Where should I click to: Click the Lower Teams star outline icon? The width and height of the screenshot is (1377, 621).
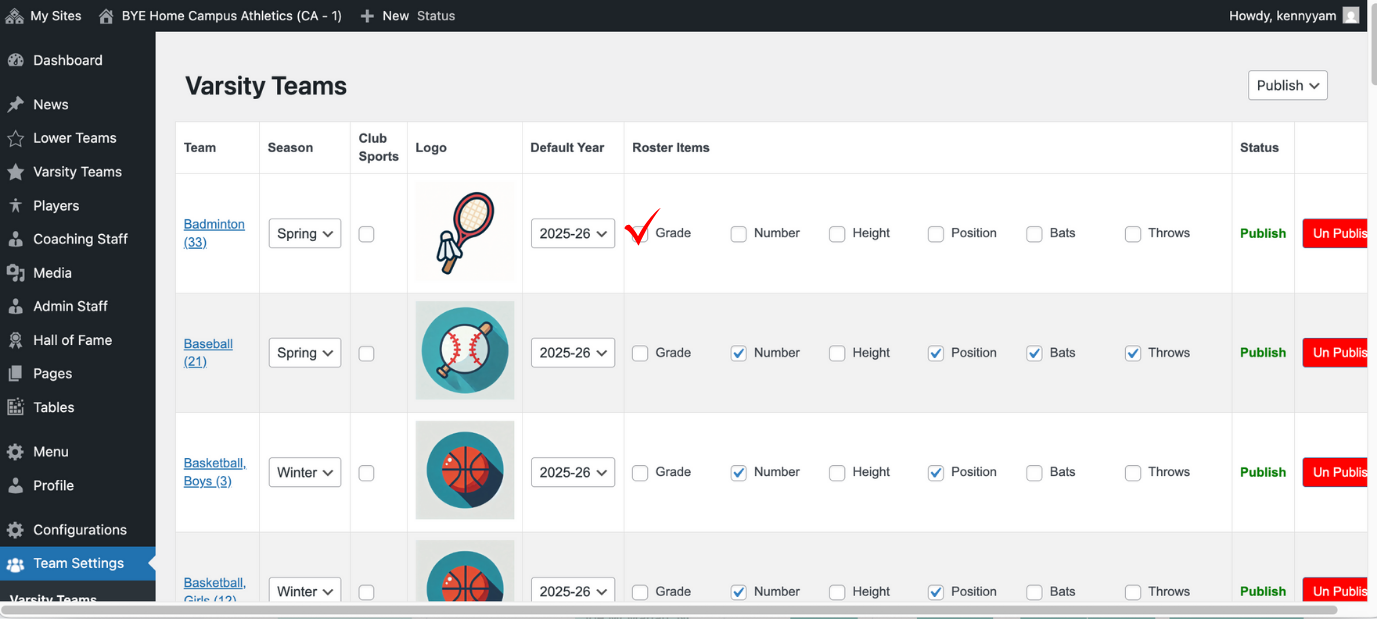[x=15, y=138]
